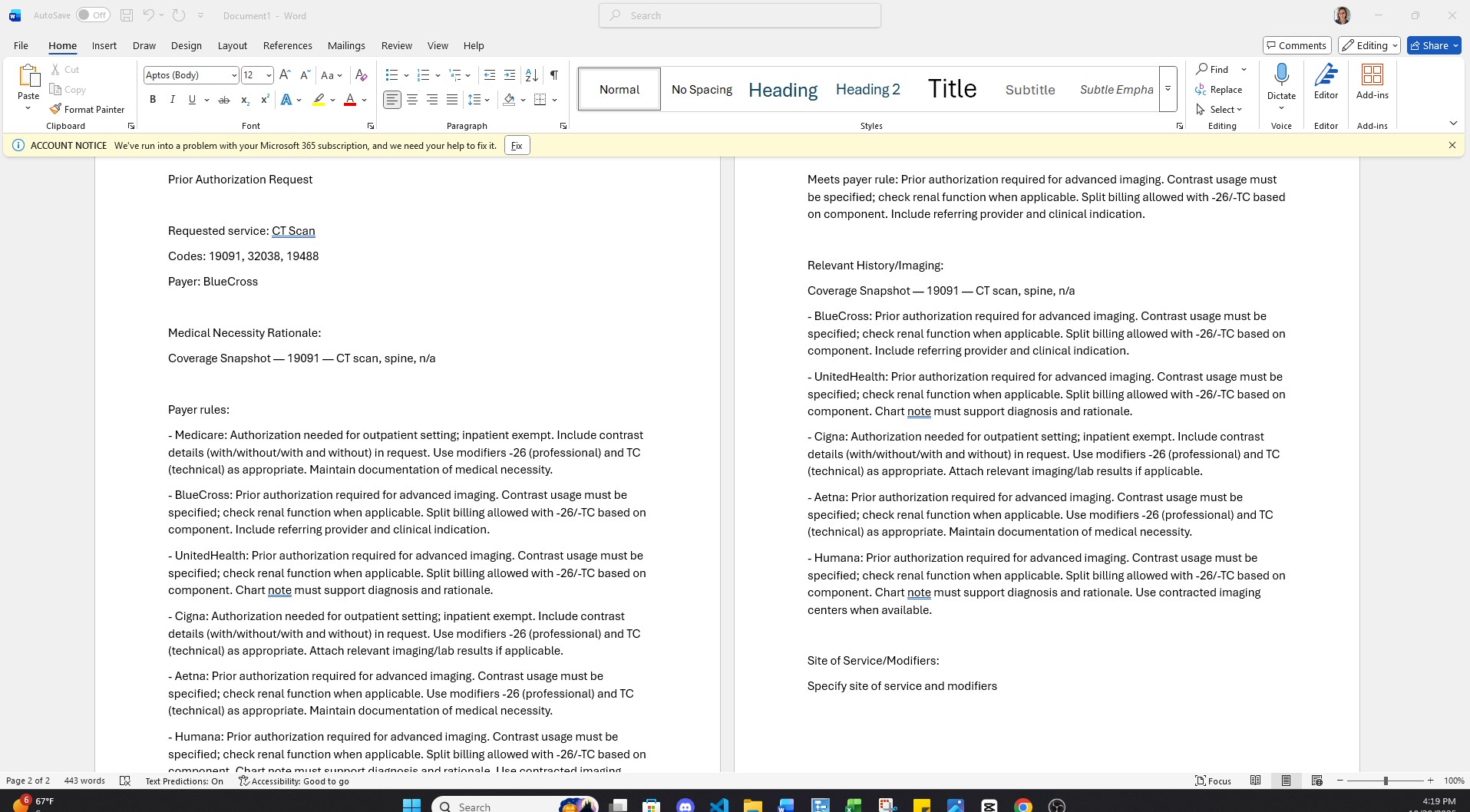Justify the paragraph text
The width and height of the screenshot is (1470, 812).
452,100
